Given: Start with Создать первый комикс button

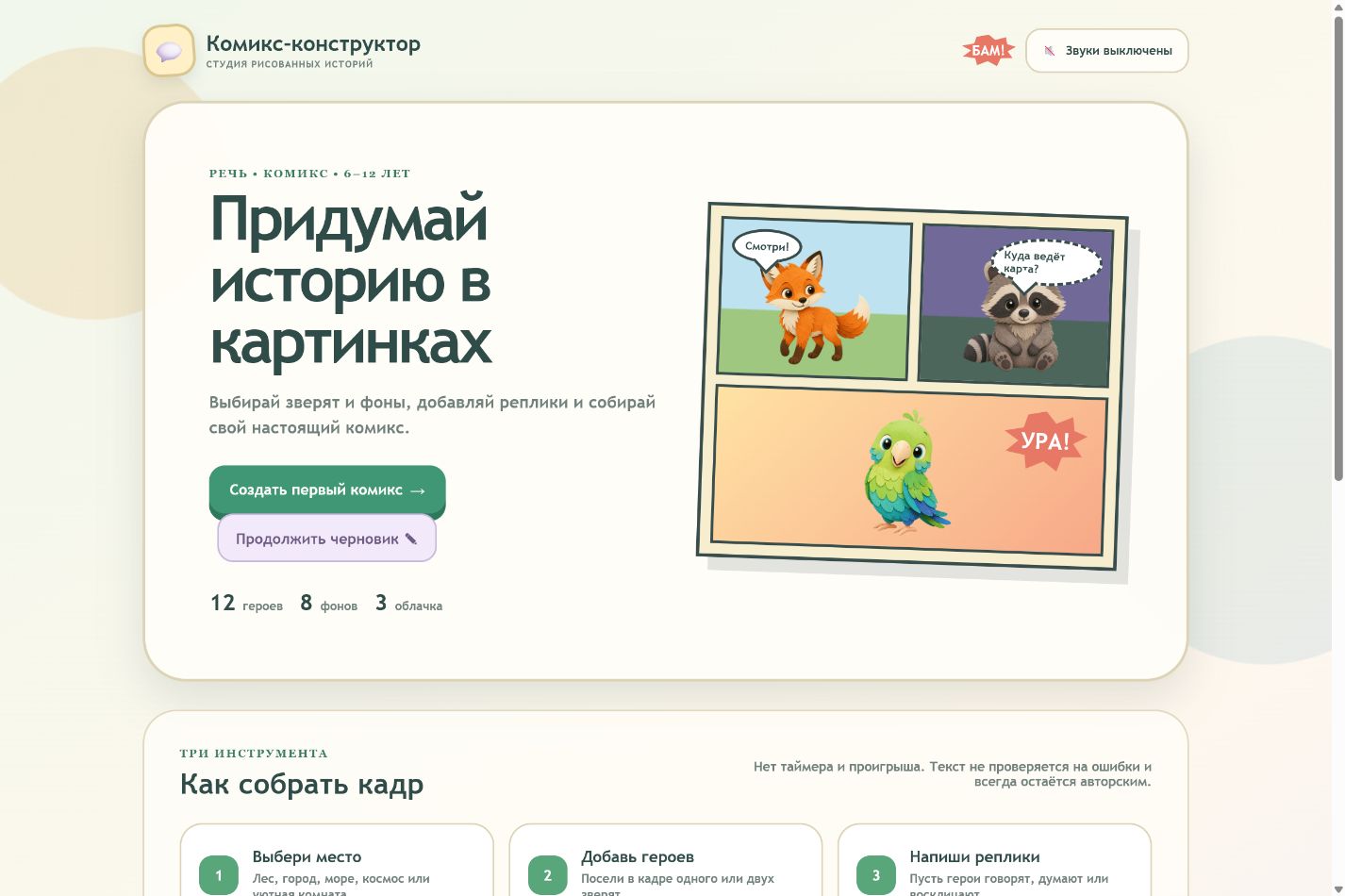Looking at the screenshot, I should point(327,489).
